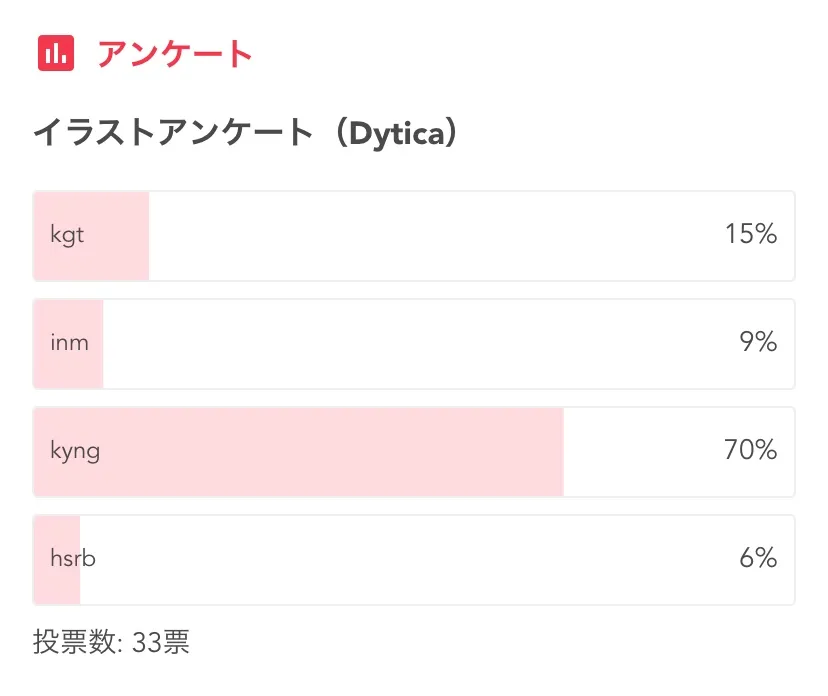Choose the kyng option label

(x=75, y=451)
